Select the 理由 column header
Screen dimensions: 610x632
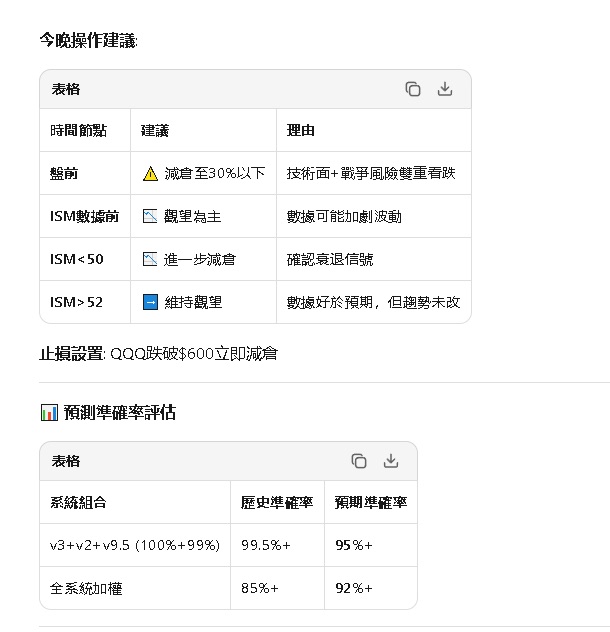tap(300, 131)
